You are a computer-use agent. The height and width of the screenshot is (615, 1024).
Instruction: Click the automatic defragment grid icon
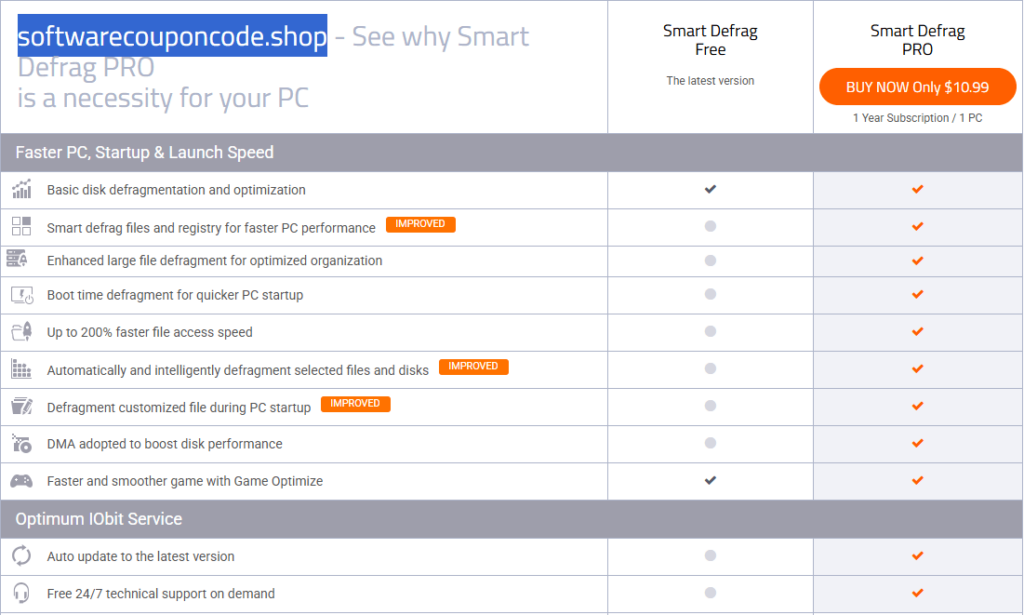[22, 369]
